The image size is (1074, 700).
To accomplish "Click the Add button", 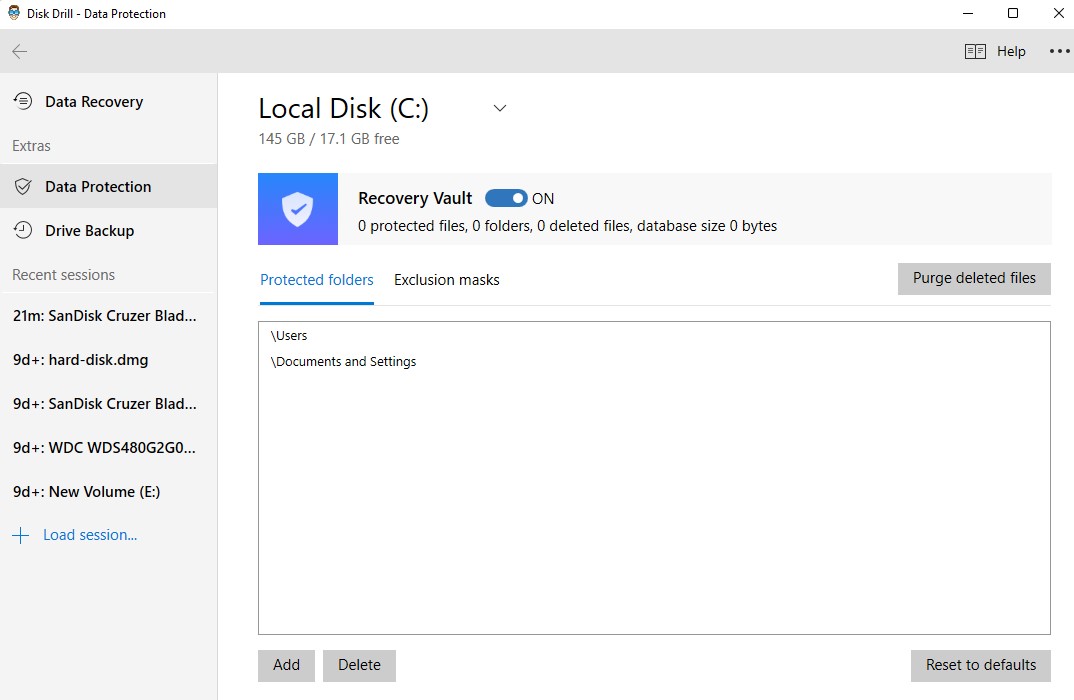I will click(x=286, y=665).
